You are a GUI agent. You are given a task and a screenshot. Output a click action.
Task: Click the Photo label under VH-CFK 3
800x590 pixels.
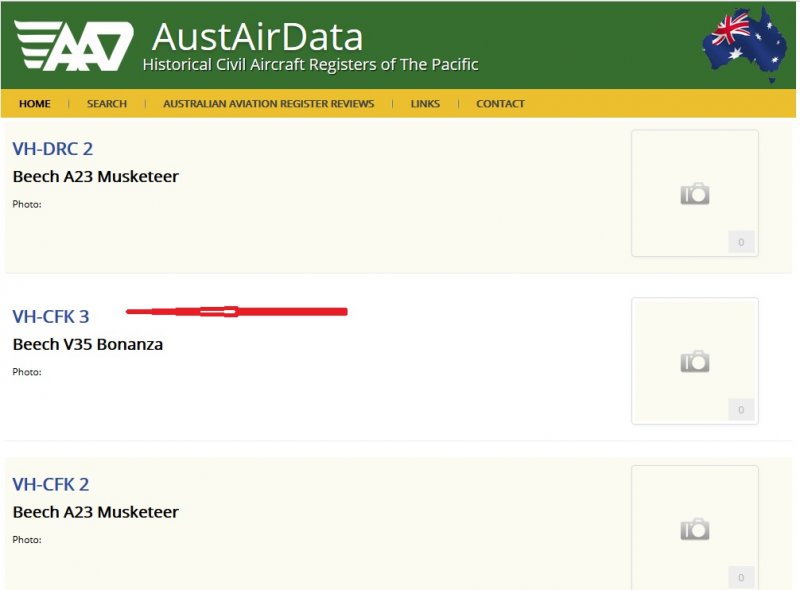27,372
